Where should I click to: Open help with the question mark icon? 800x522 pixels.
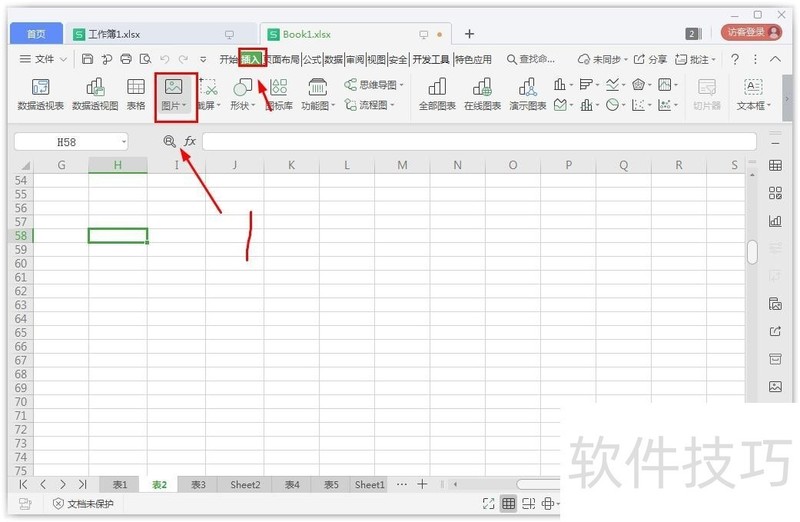tap(735, 59)
